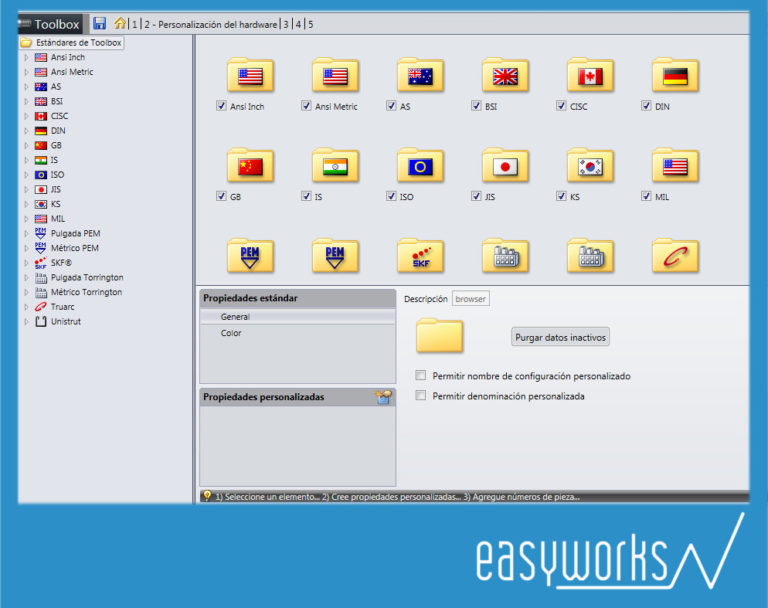Expand the SKF® tree node
This screenshot has width=768, height=608.
click(x=26, y=263)
